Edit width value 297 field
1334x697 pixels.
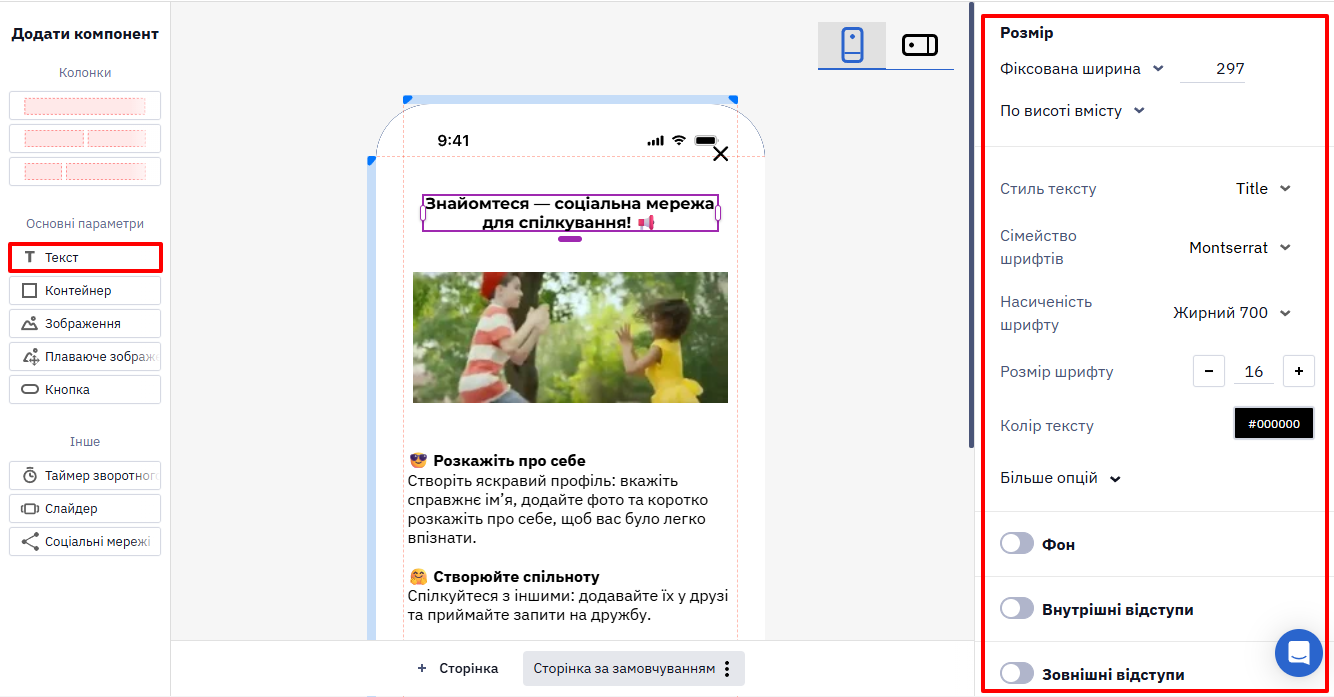tap(1213, 69)
